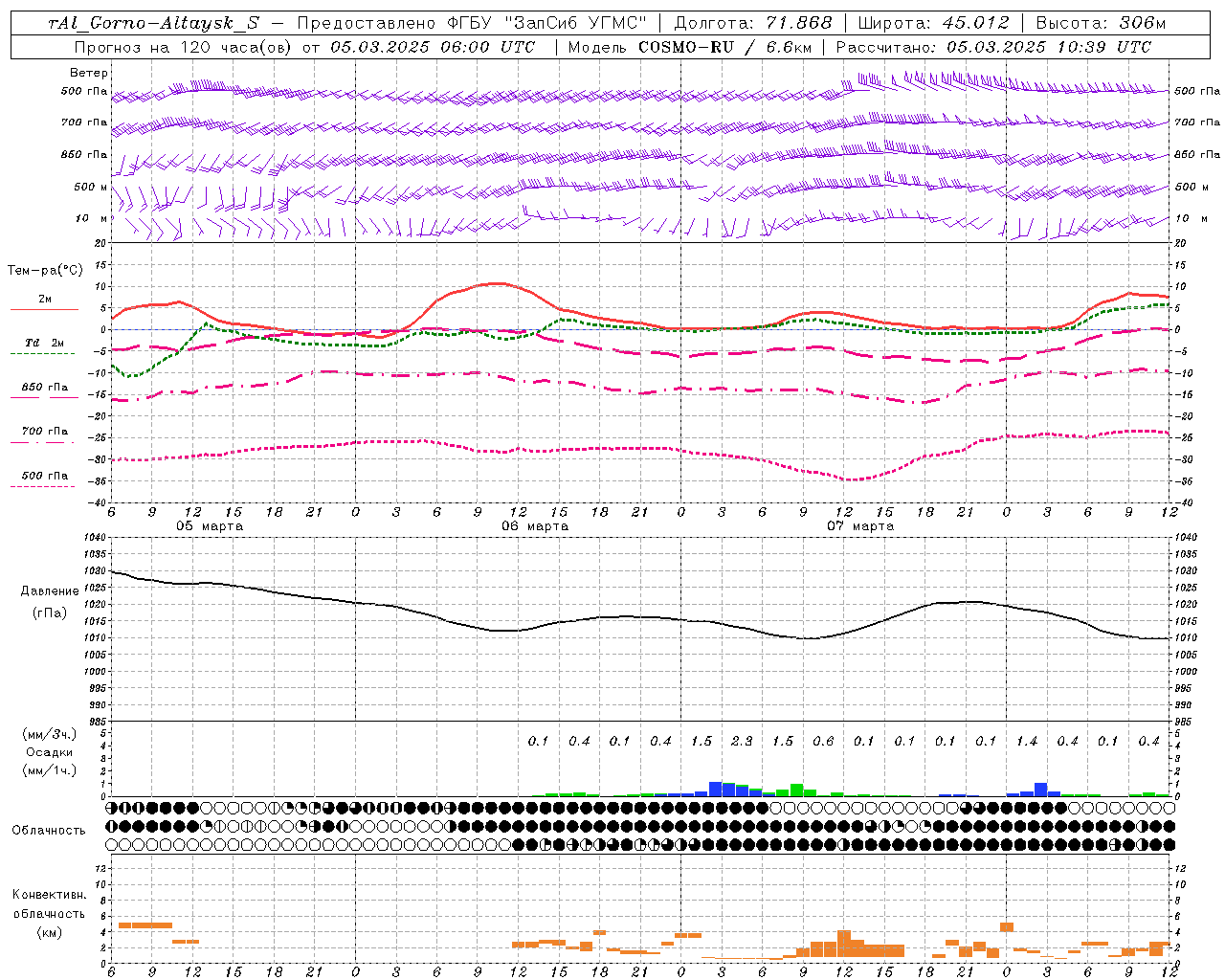Click the Прогноз на 120 часа(ов) text
Image resolution: width=1225 pixels, height=980 pixels.
coord(185,47)
